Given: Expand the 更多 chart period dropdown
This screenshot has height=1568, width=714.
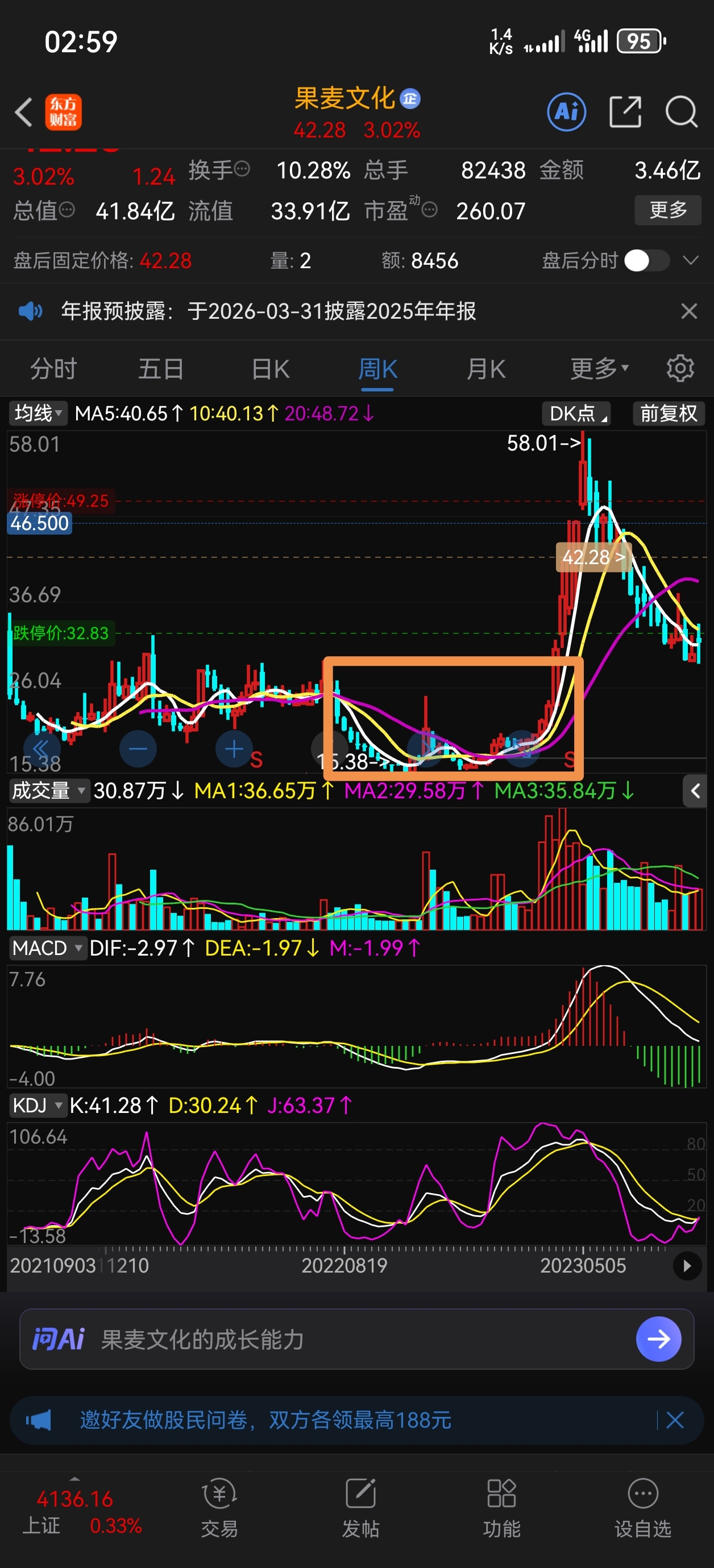Looking at the screenshot, I should [x=600, y=368].
